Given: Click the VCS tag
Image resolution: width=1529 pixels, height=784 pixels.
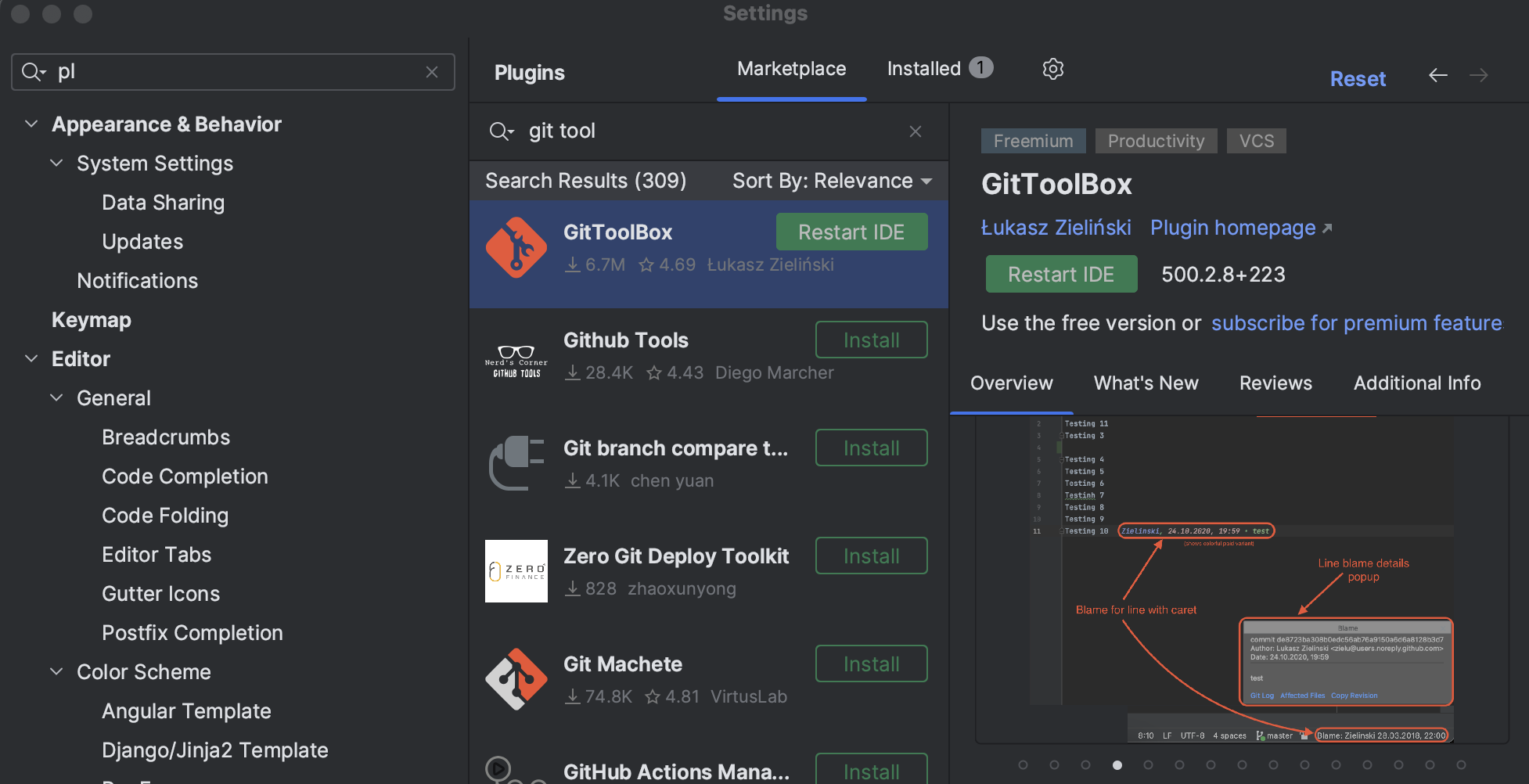Looking at the screenshot, I should 1256,141.
